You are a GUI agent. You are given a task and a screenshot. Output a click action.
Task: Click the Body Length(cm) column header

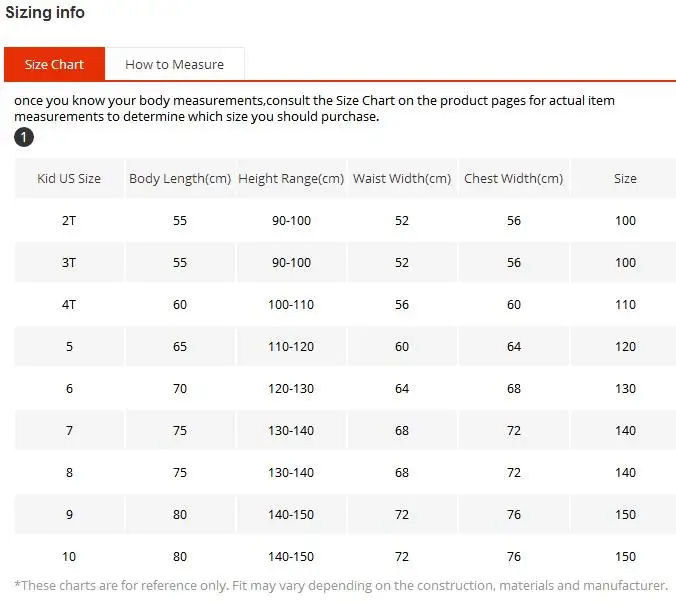(180, 179)
